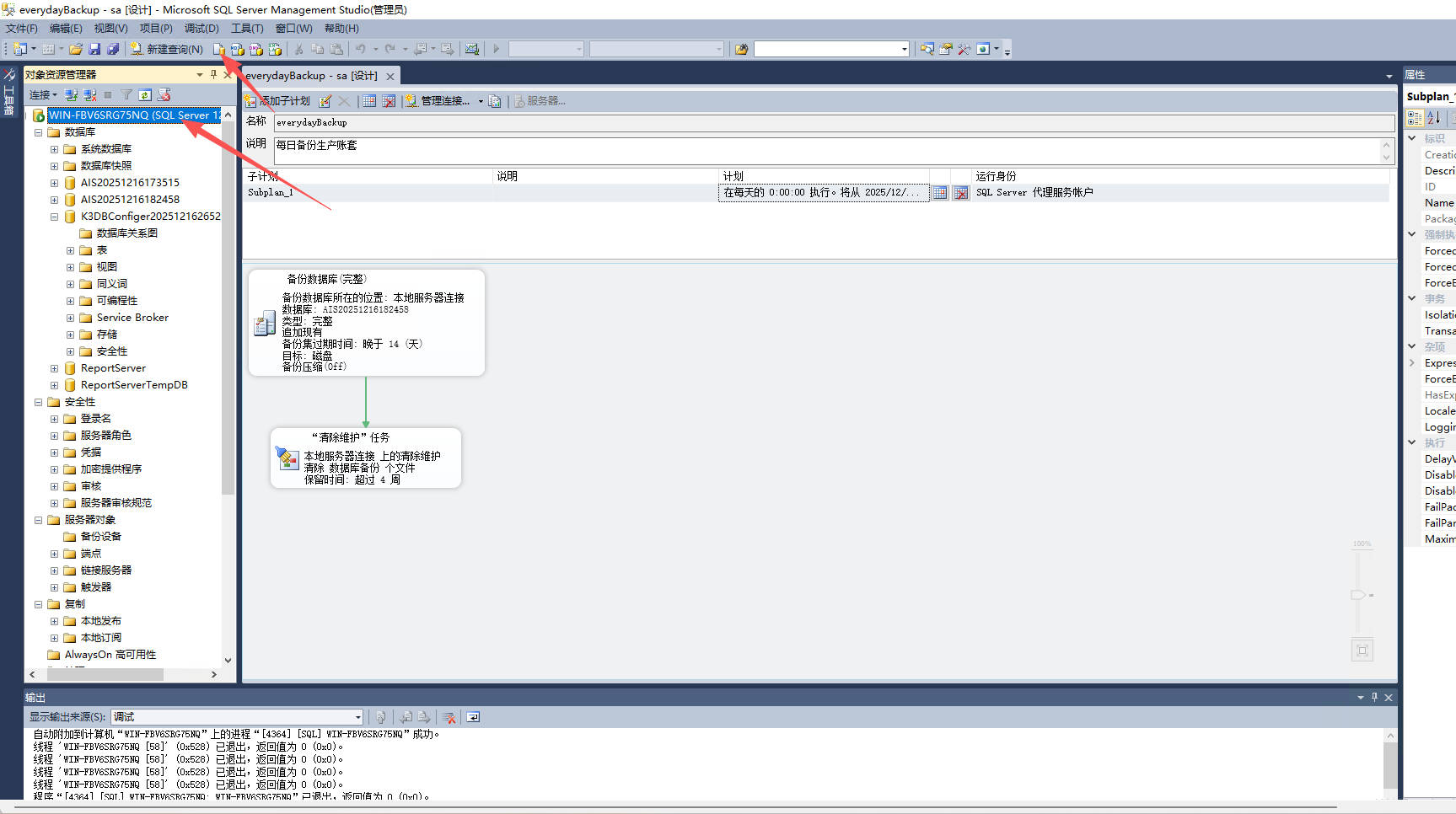Viewport: 1456px width, 814px height.
Task: Select the 清除维护 task box
Action: (x=366, y=458)
